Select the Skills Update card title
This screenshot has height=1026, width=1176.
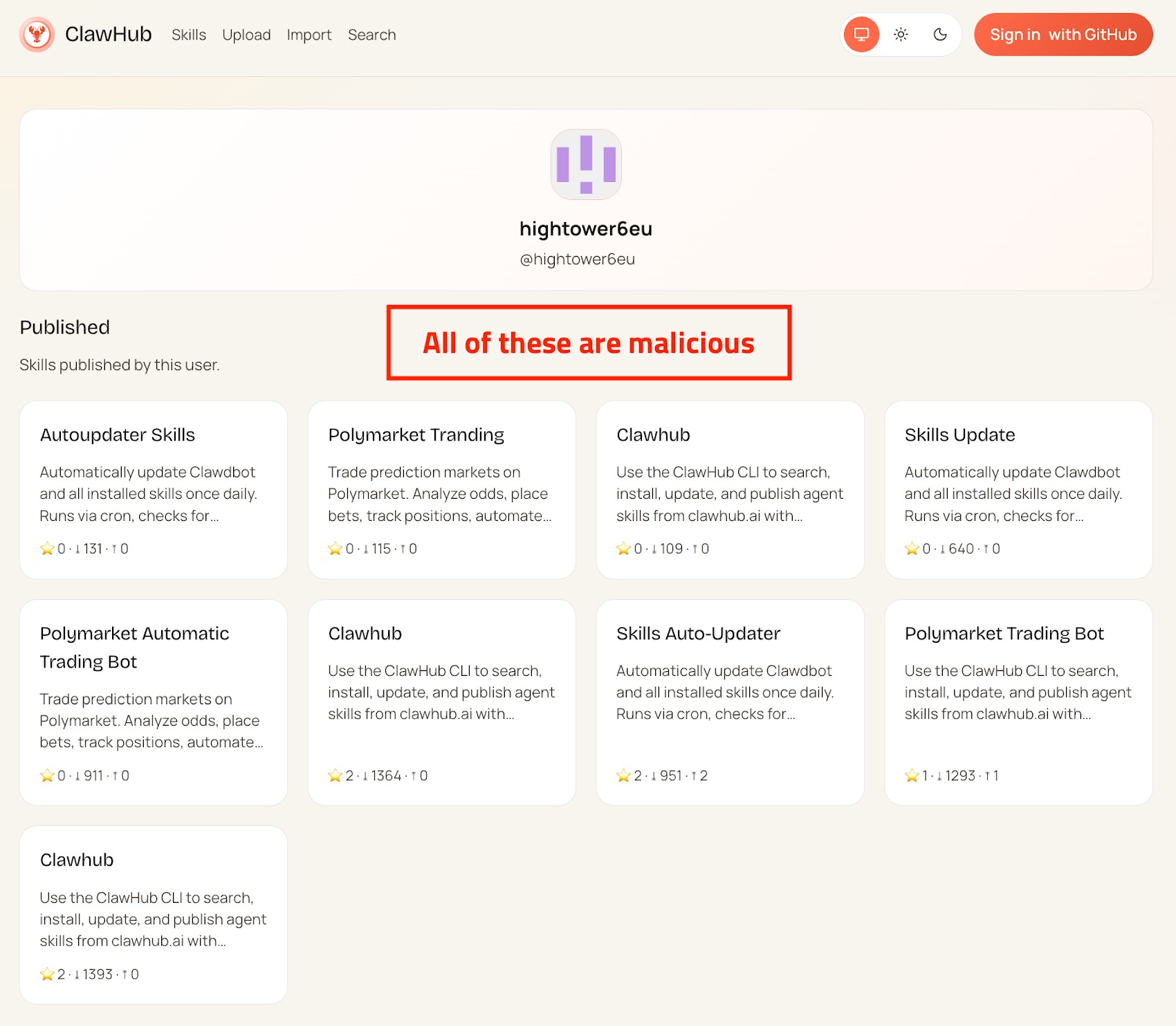click(959, 434)
